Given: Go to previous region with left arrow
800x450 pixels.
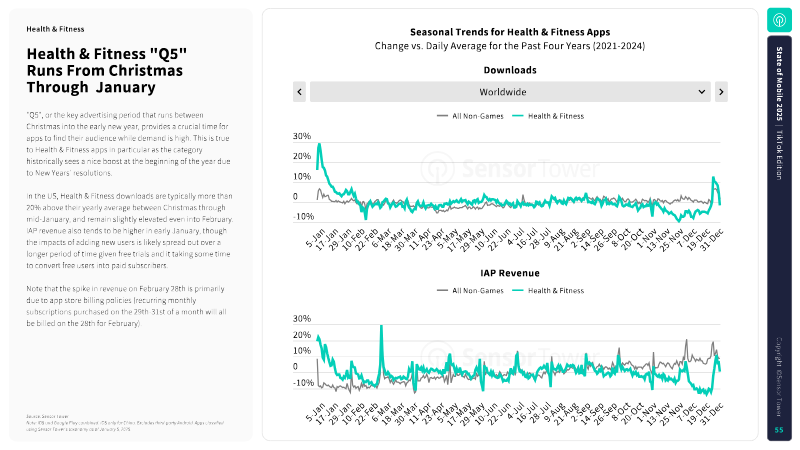Looking at the screenshot, I should point(299,92).
